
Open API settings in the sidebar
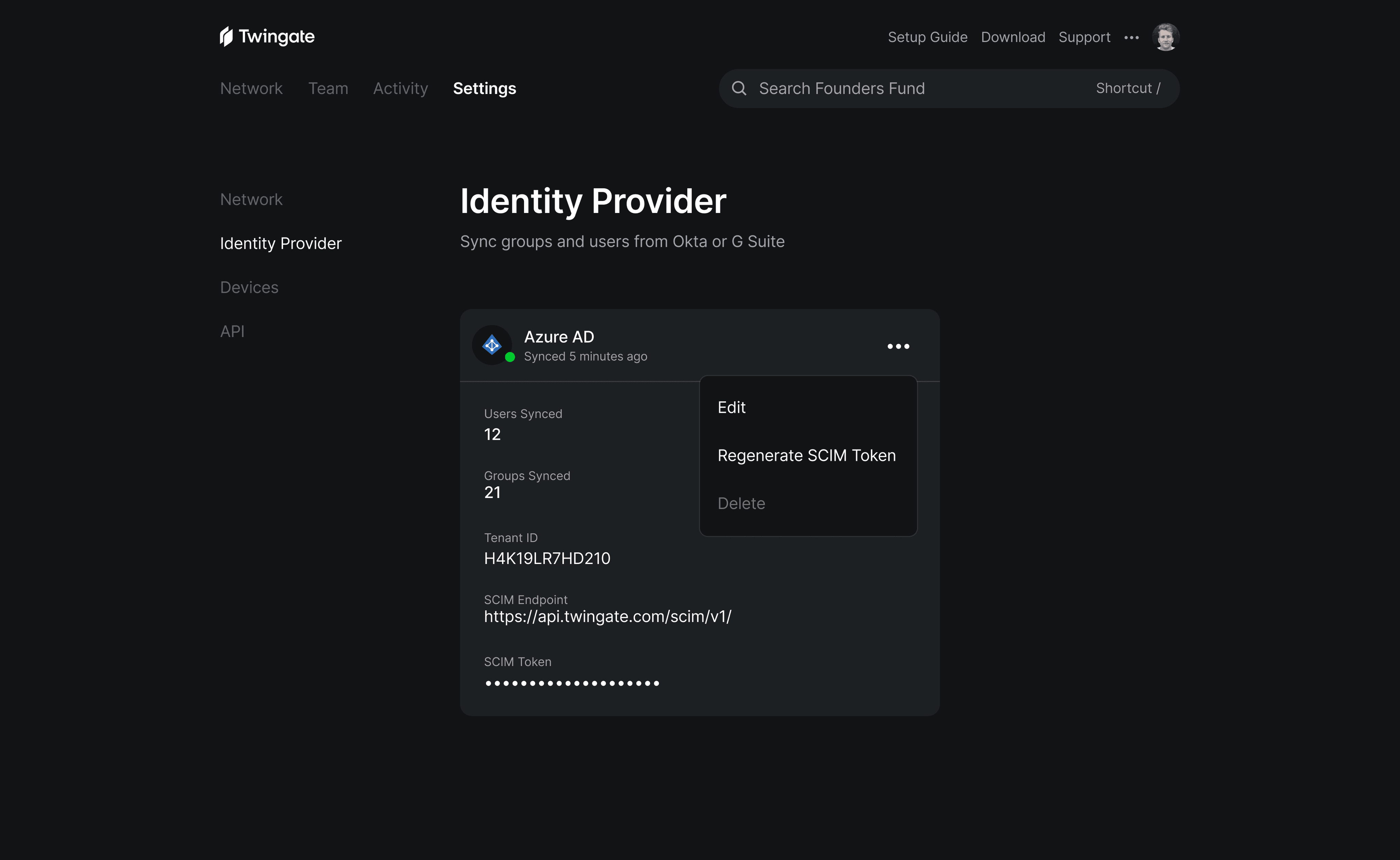coord(232,331)
